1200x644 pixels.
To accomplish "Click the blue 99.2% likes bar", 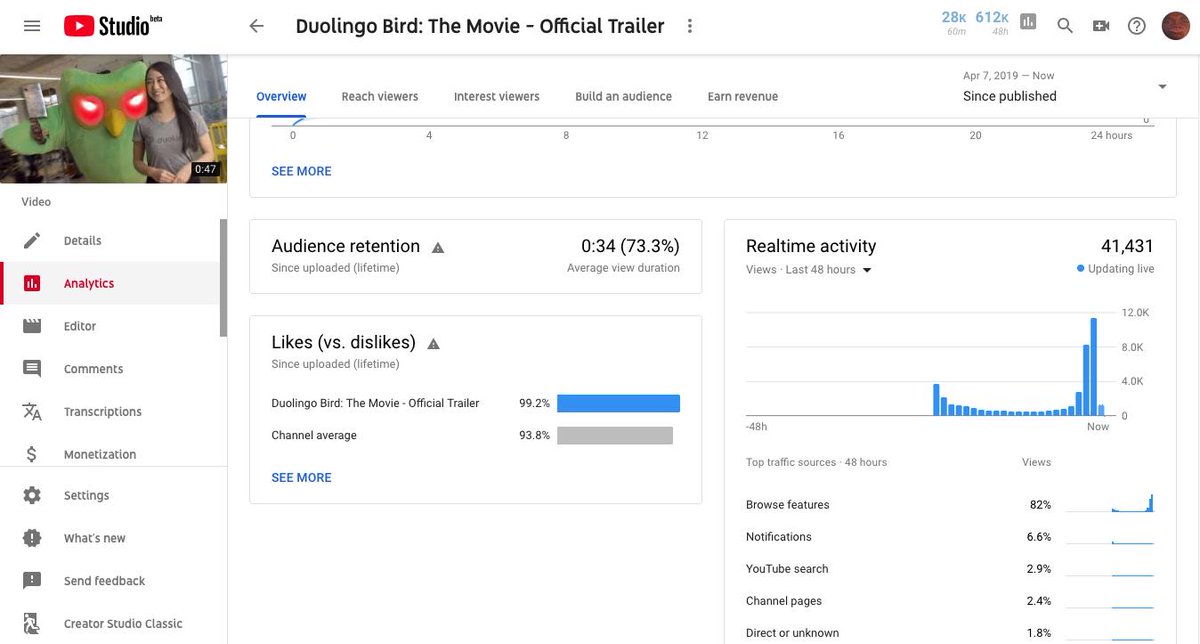I will click(618, 403).
